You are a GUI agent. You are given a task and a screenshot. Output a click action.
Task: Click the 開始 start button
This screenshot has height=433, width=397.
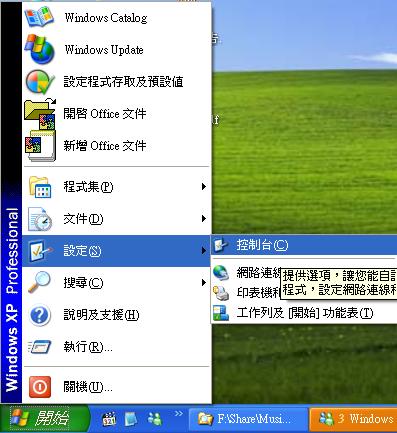tap(44, 418)
